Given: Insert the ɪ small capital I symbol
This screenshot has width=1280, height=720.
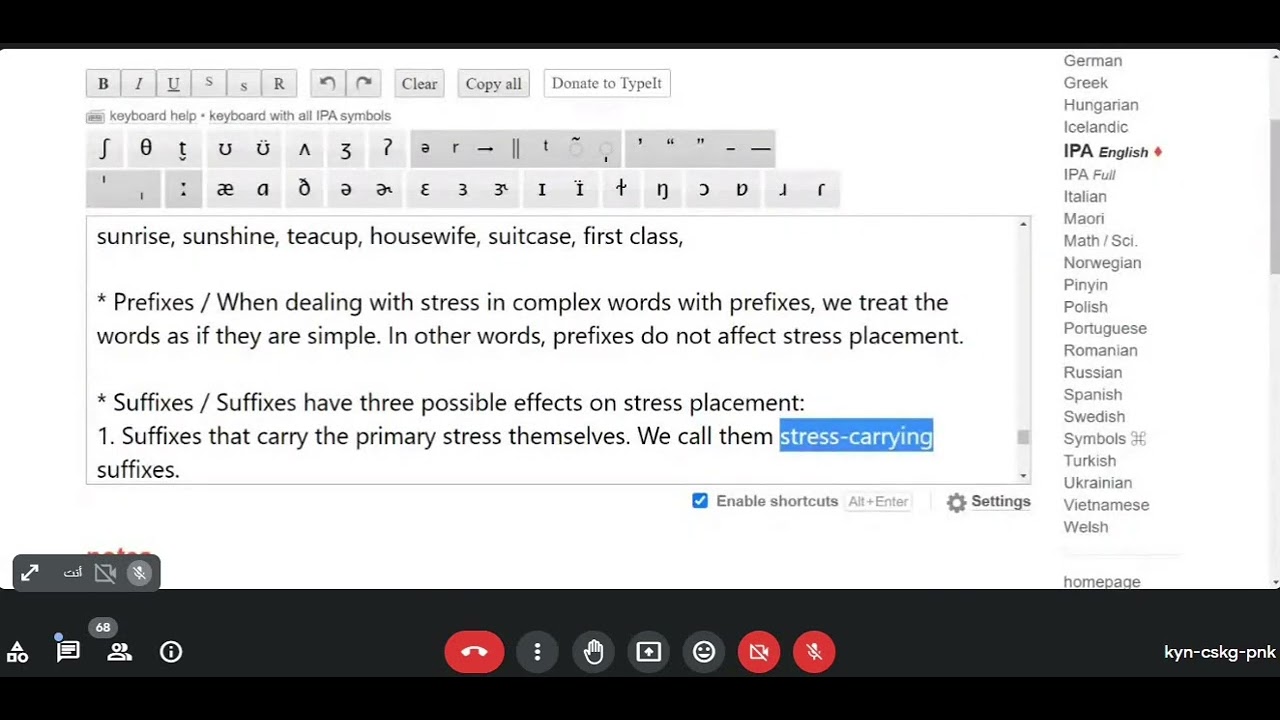Looking at the screenshot, I should click(542, 189).
